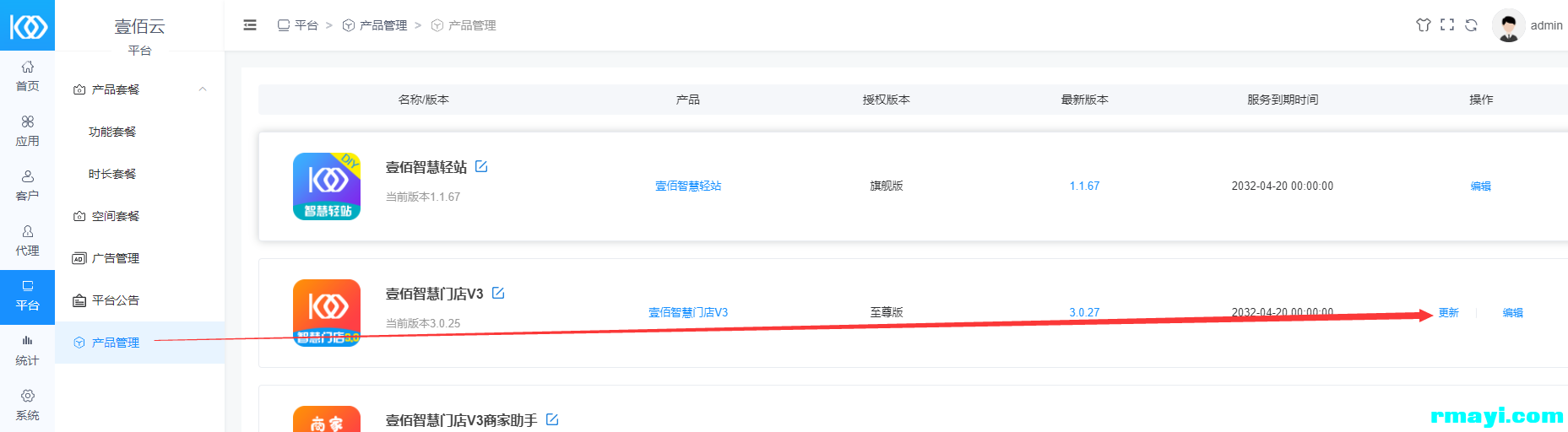Click the 壹佰智慧门店V3商家助手 title
Viewport: 1568px width, 432px height.
coord(462,420)
